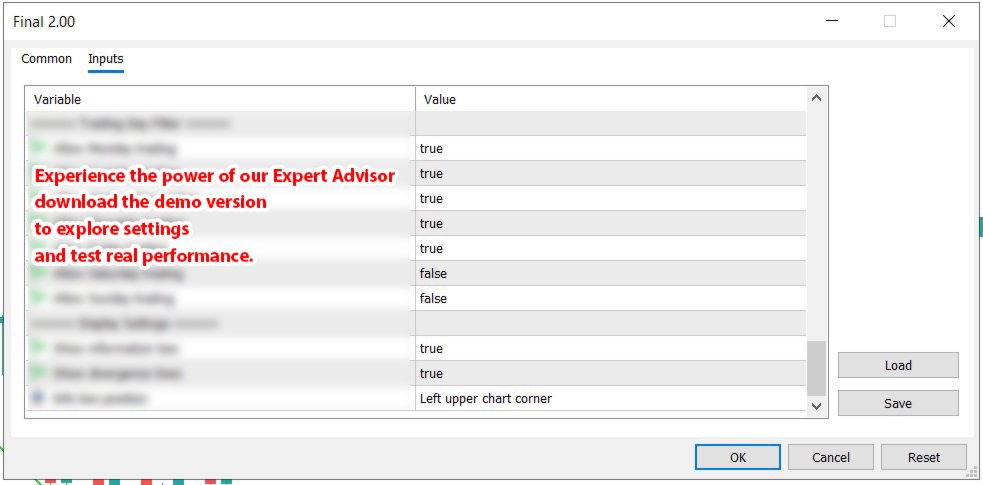Click the green icon beside Show divergence lines
Viewport: 983px width, 485px height.
(x=39, y=373)
